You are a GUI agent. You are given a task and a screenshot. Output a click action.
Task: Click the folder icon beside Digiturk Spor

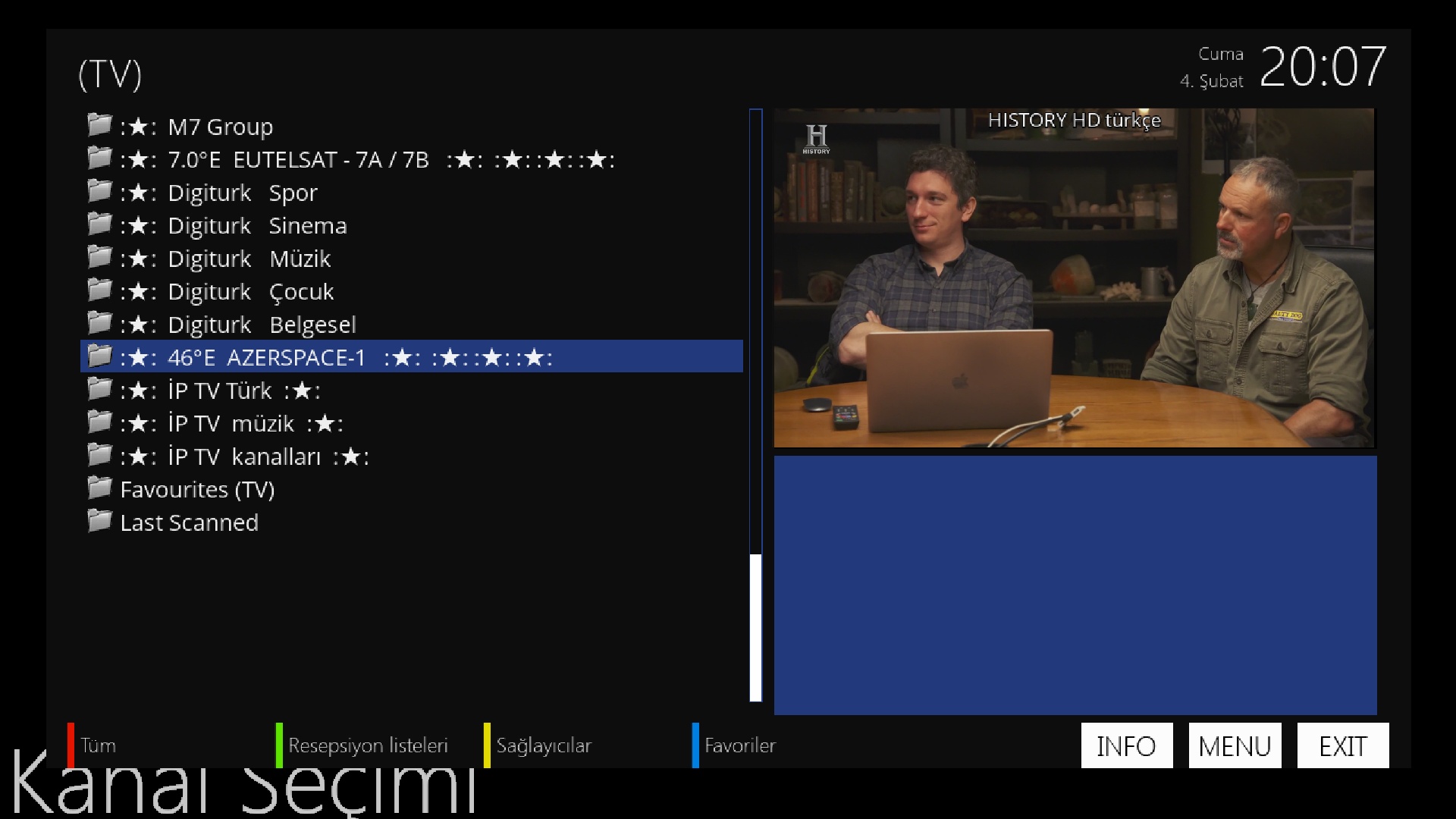[x=99, y=190]
